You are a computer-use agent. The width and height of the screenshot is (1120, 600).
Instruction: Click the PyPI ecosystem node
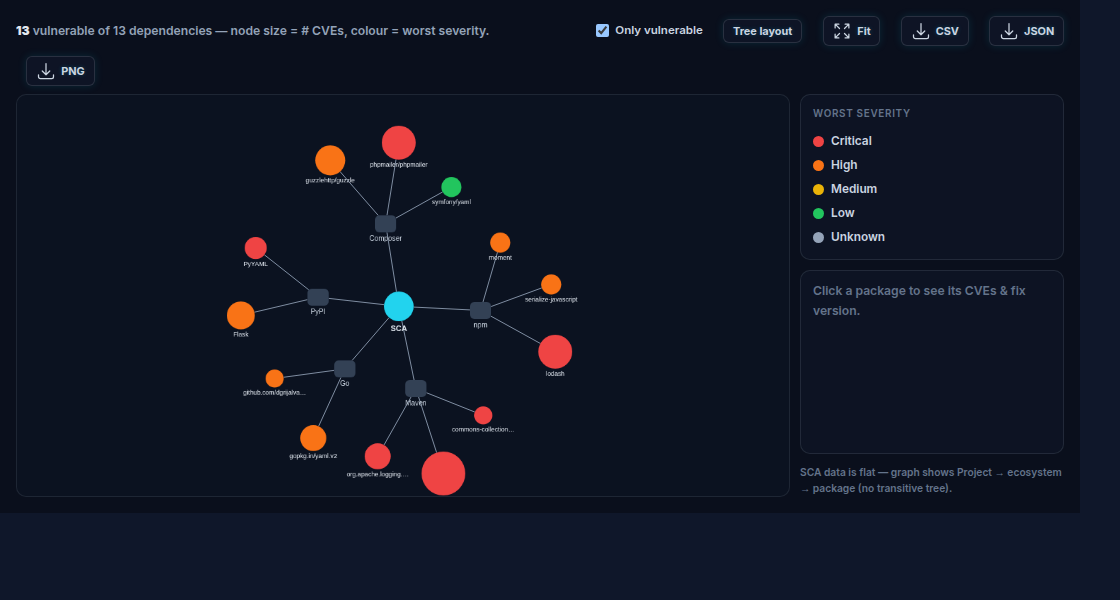tap(318, 297)
